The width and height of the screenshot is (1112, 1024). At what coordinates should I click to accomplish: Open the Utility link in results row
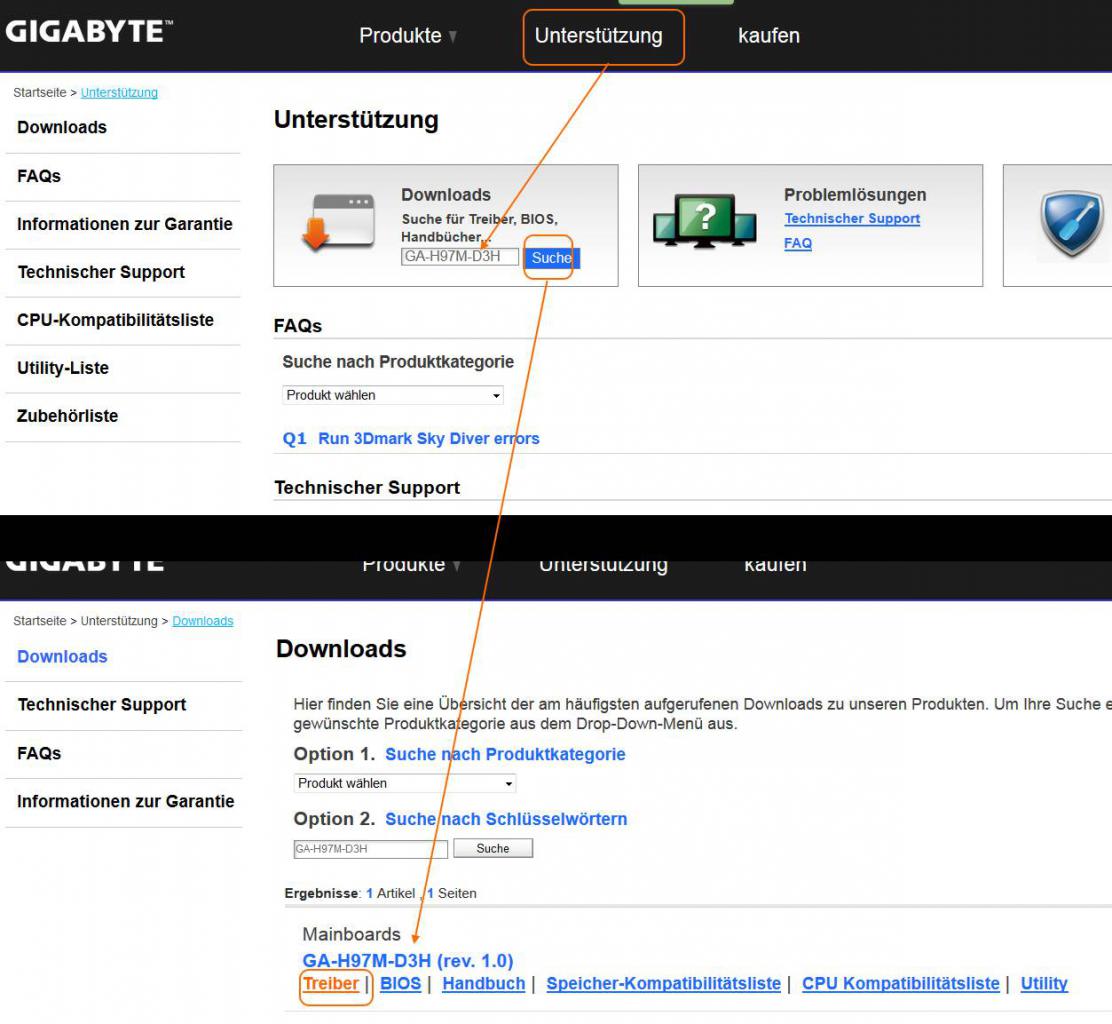point(1044,984)
